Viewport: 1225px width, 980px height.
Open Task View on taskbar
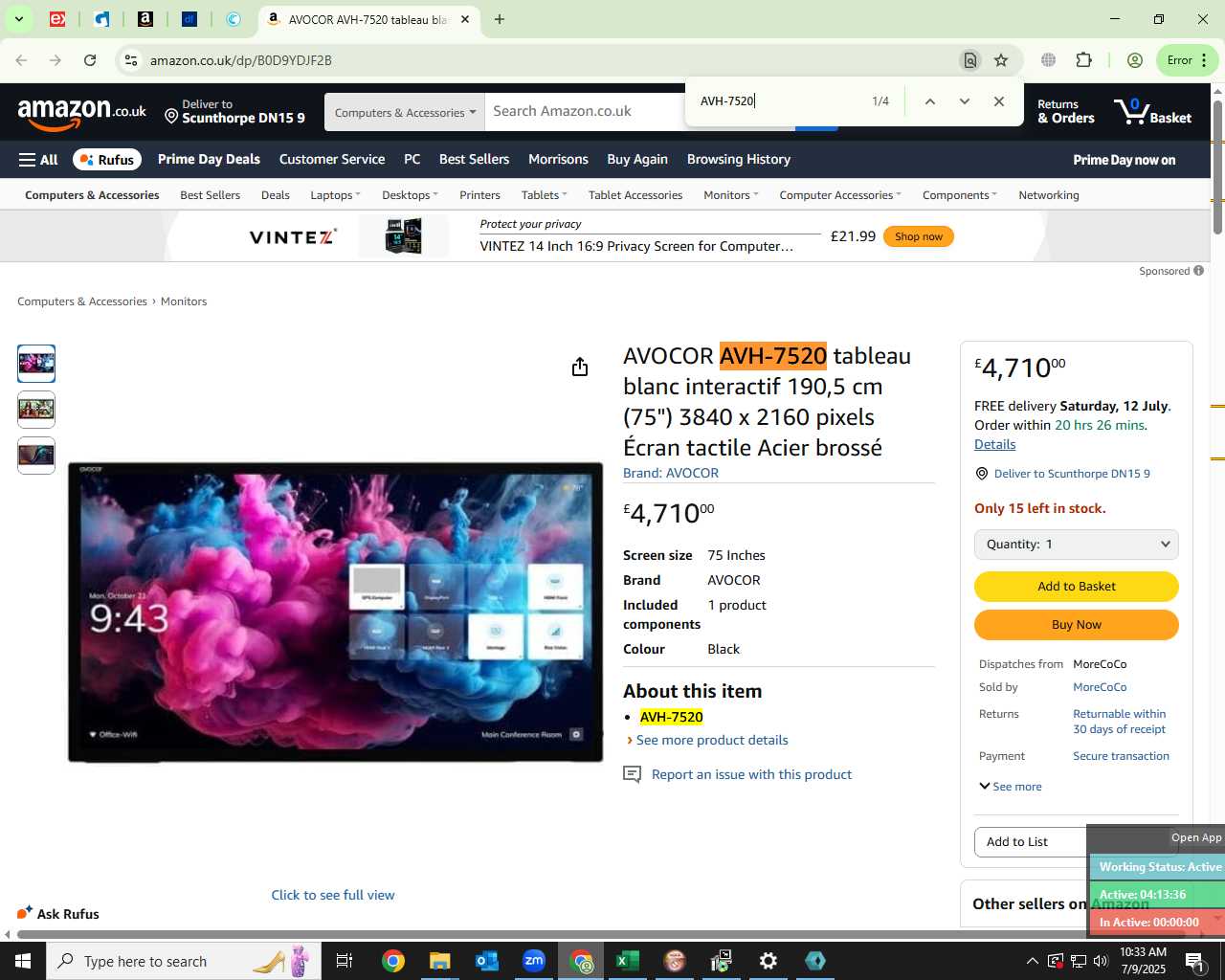pyautogui.click(x=345, y=961)
